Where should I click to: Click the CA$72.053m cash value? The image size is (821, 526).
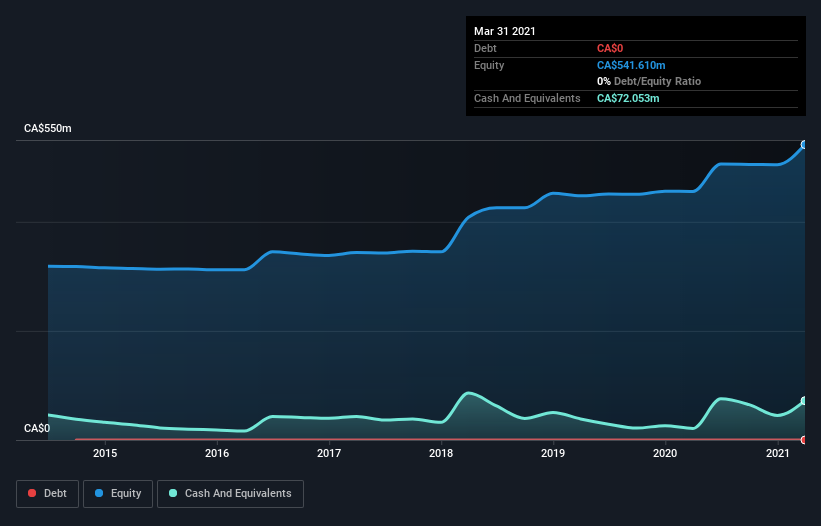(628, 98)
